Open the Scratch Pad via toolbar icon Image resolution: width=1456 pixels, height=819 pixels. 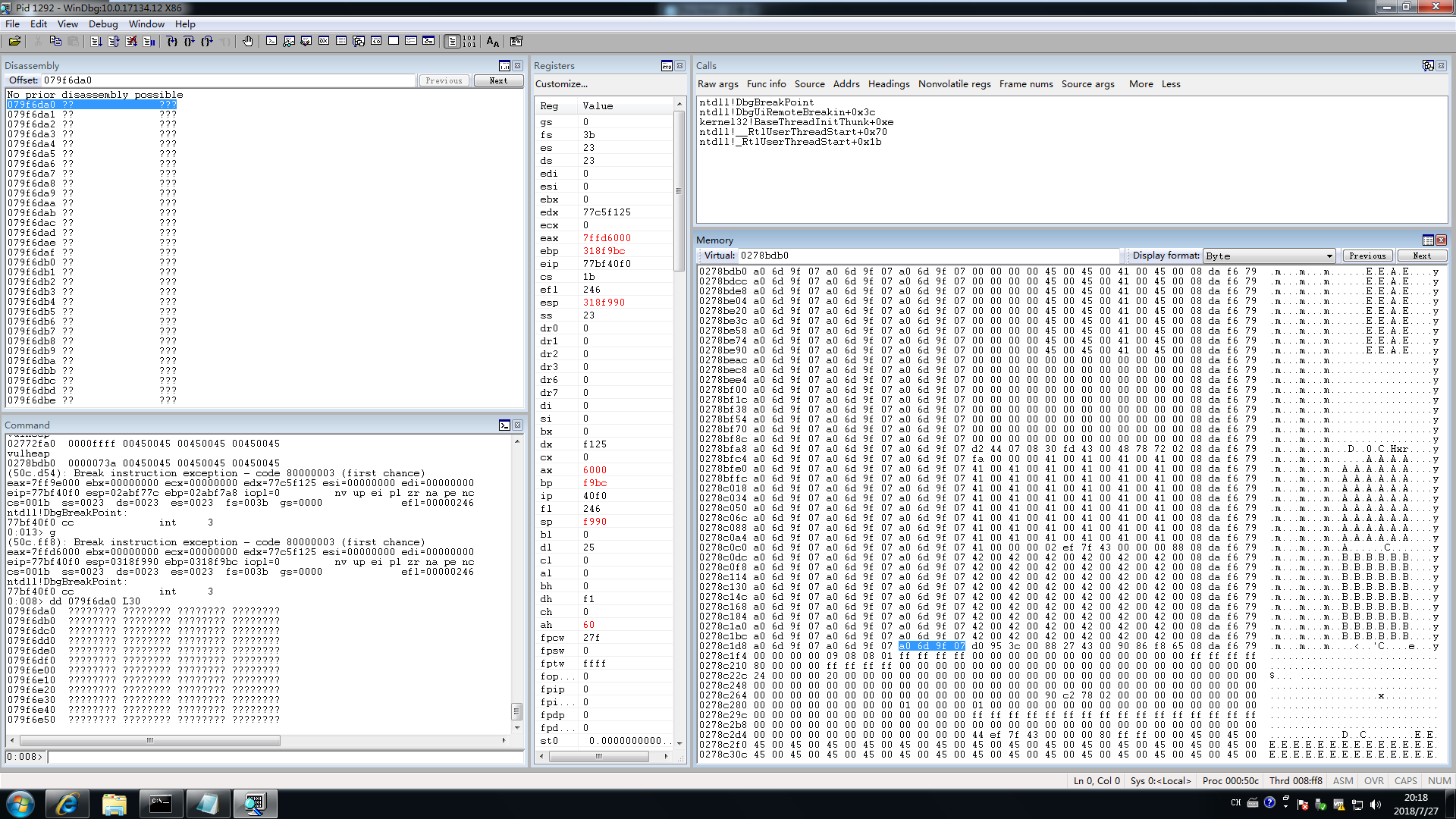click(394, 41)
